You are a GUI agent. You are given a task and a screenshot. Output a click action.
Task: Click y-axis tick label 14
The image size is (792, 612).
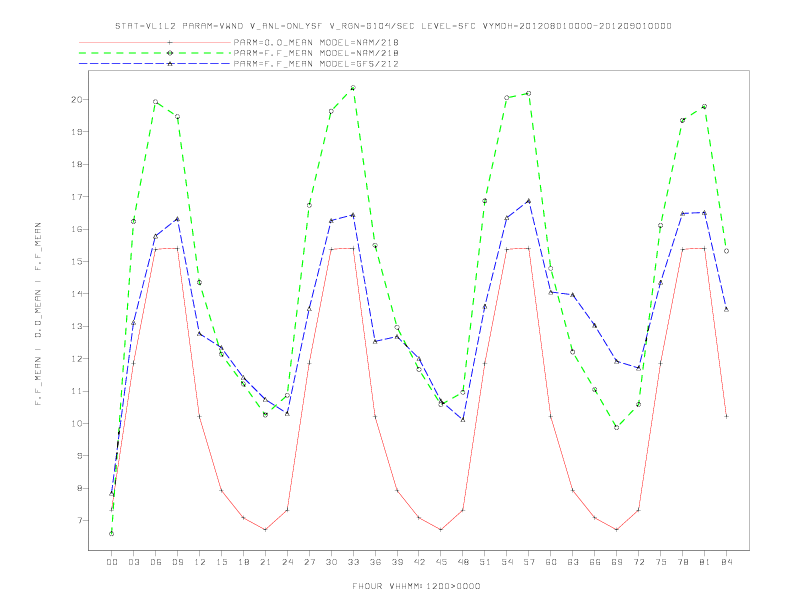click(x=76, y=294)
